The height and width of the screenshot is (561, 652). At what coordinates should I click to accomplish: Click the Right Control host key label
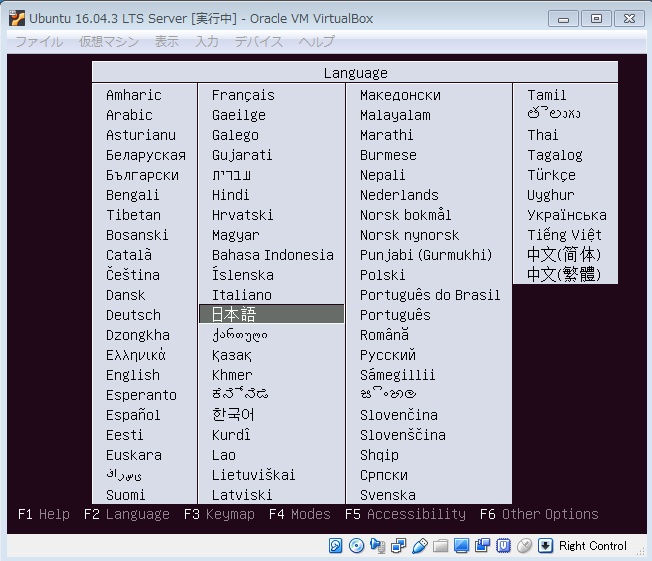593,546
